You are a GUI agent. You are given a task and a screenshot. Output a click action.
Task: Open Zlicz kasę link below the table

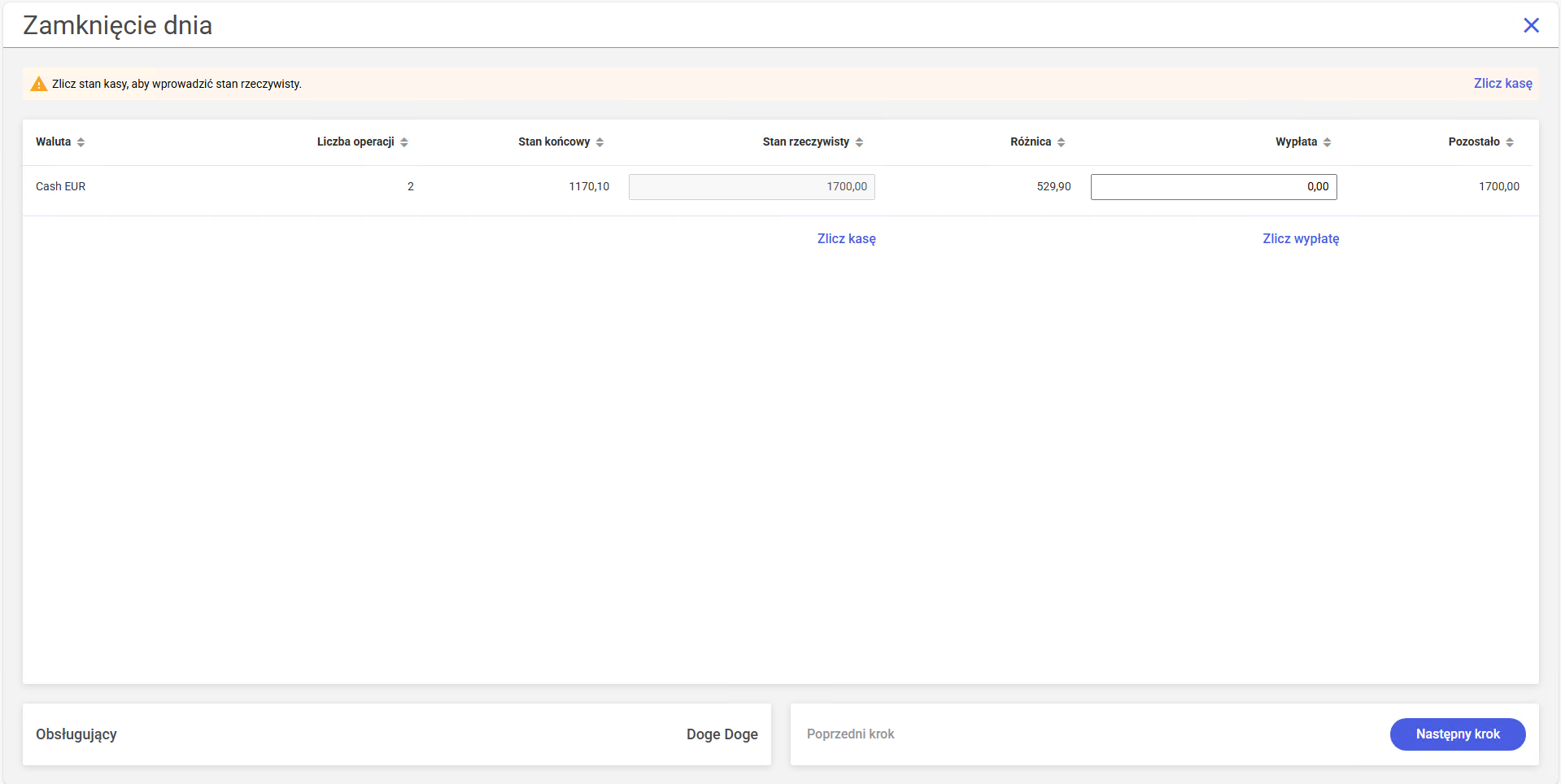click(846, 238)
